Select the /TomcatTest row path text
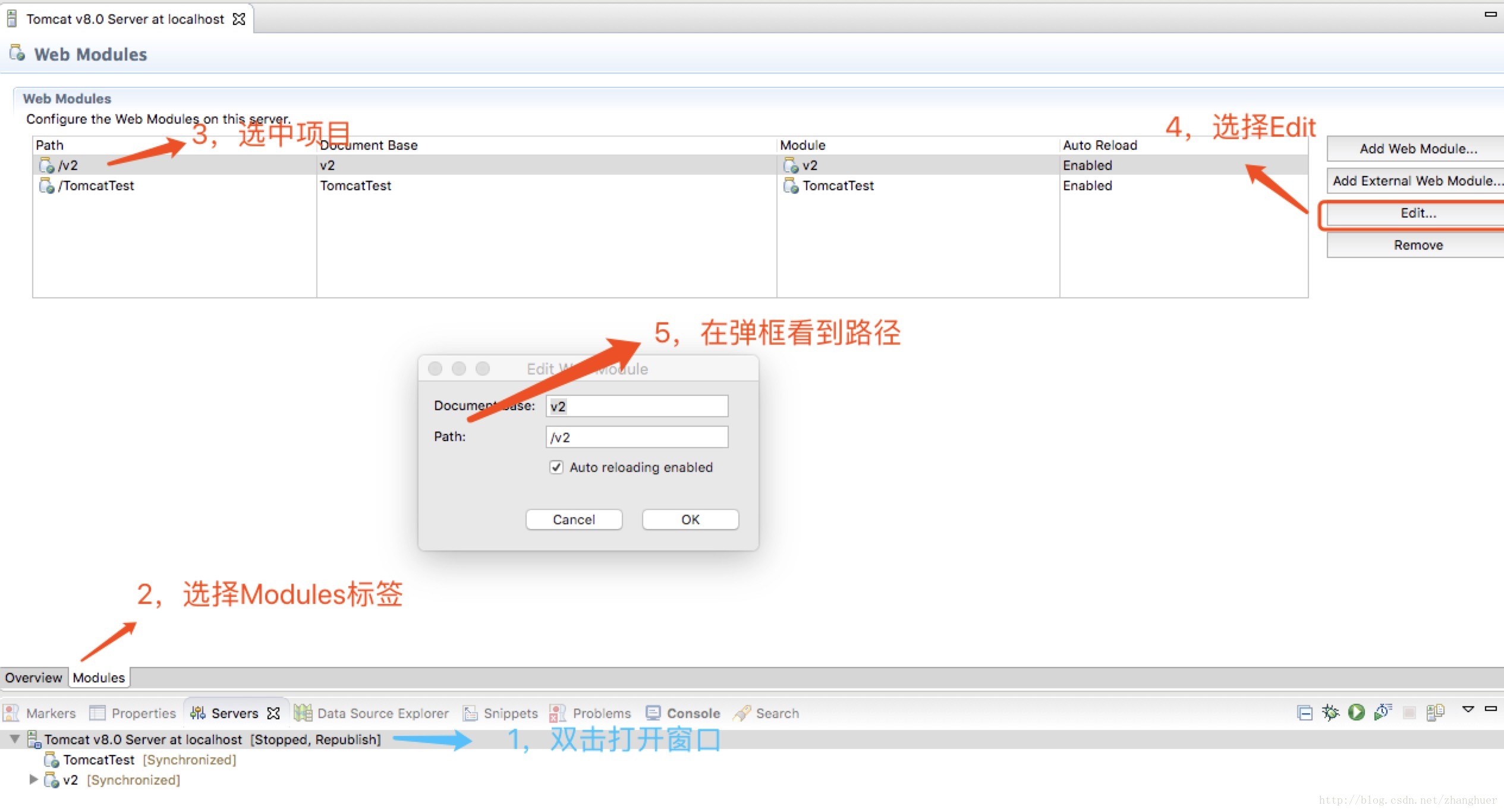1504x812 pixels. pyautogui.click(x=96, y=185)
